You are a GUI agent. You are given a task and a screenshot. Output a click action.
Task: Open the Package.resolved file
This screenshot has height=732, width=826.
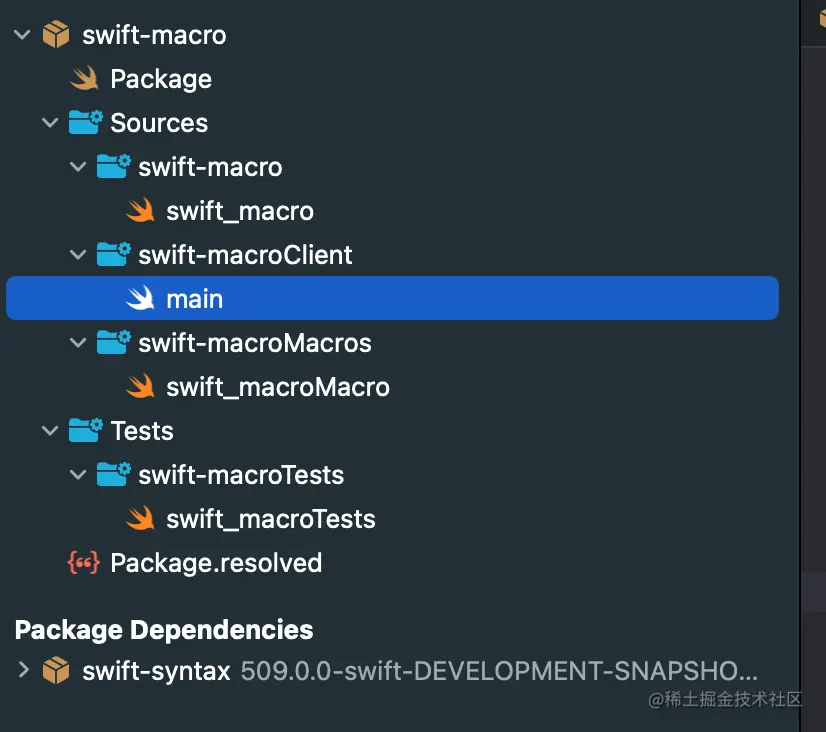(216, 563)
